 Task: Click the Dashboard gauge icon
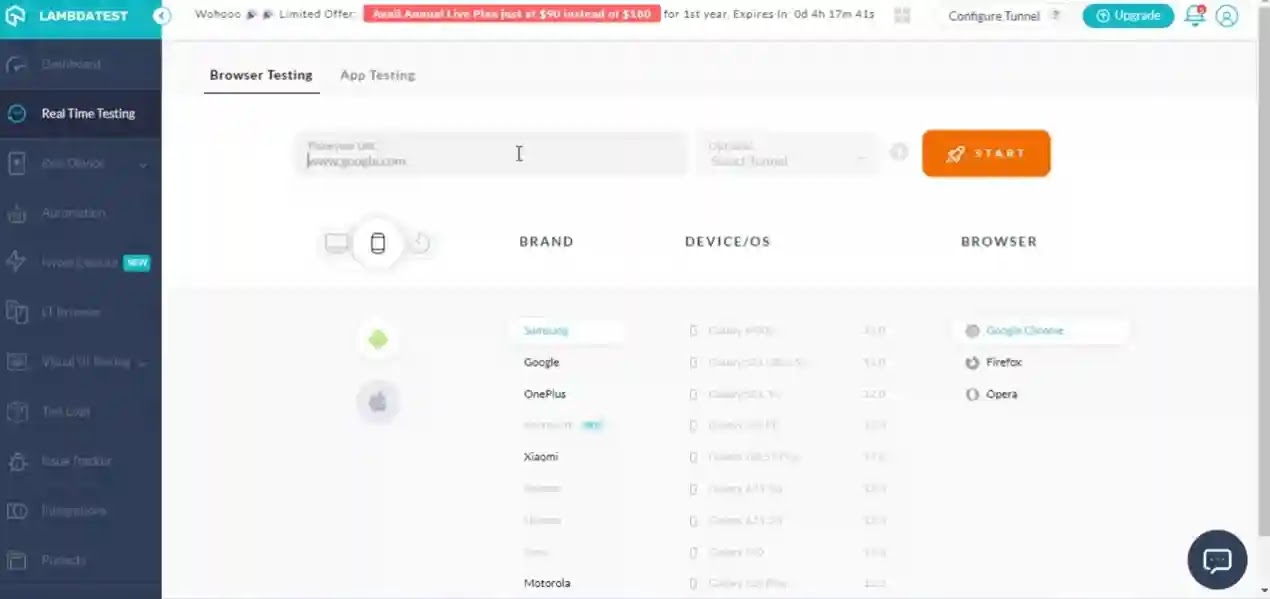pyautogui.click(x=17, y=65)
